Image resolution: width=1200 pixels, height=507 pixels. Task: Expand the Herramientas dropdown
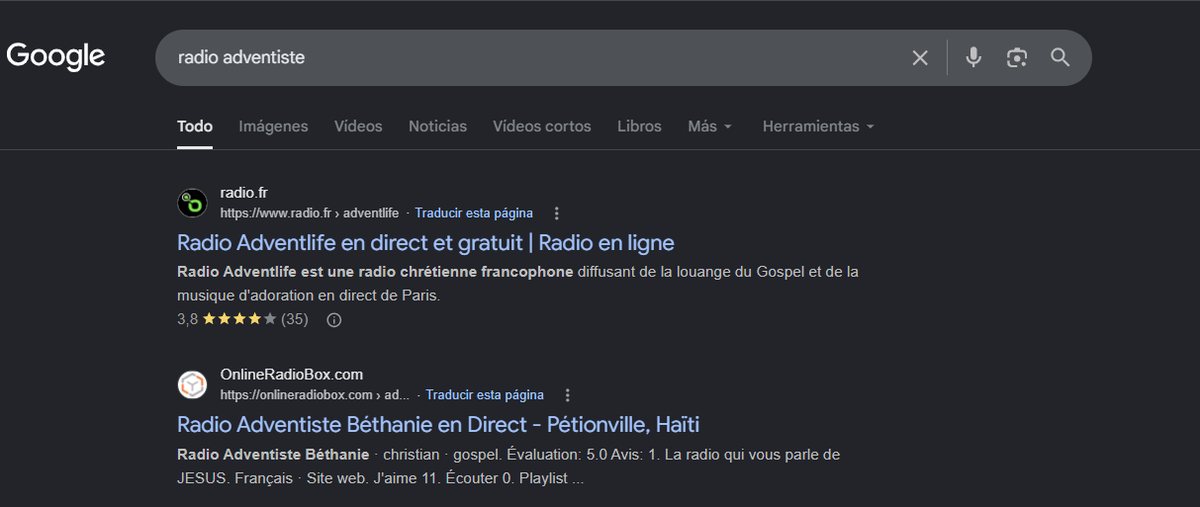click(x=818, y=127)
